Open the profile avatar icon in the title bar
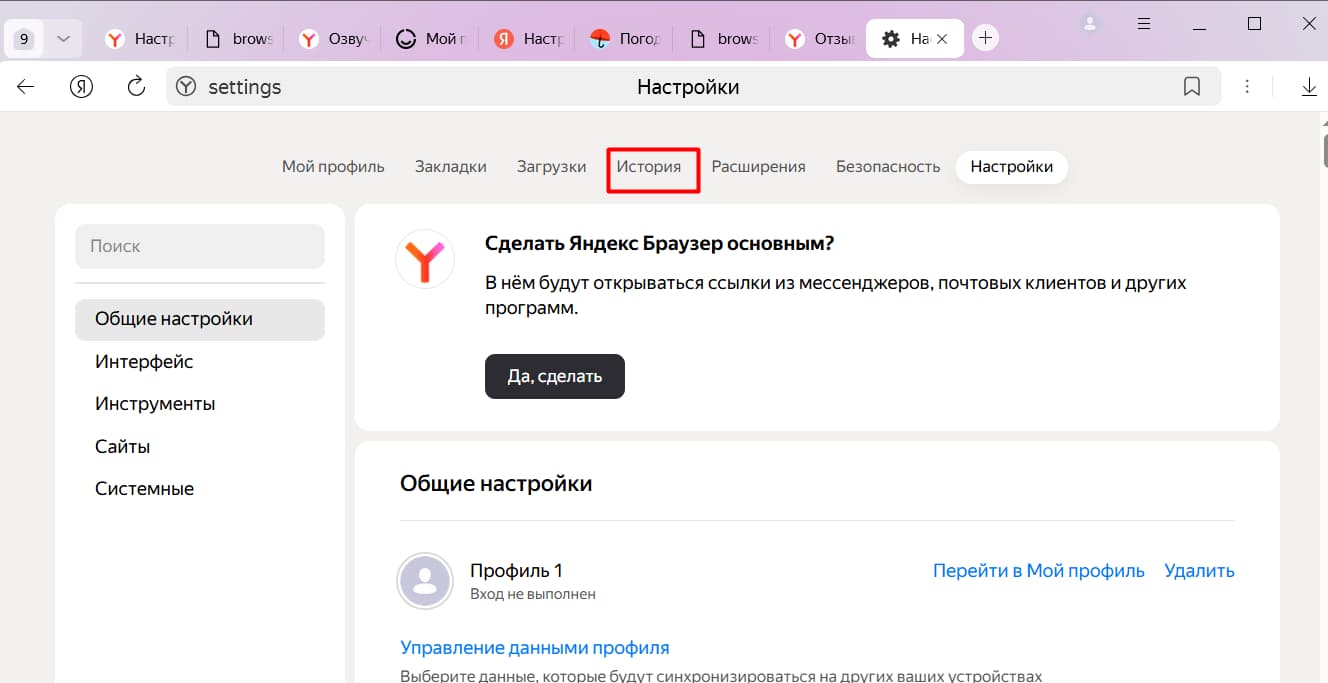The image size is (1328, 683). [1090, 22]
